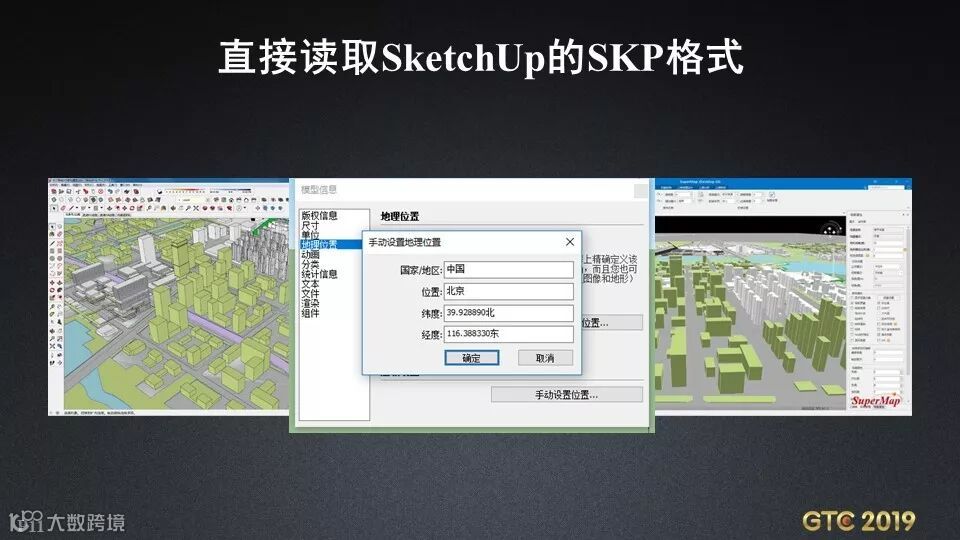960x540 pixels.
Task: Select 渲染 in the model info list
Action: [x=310, y=303]
